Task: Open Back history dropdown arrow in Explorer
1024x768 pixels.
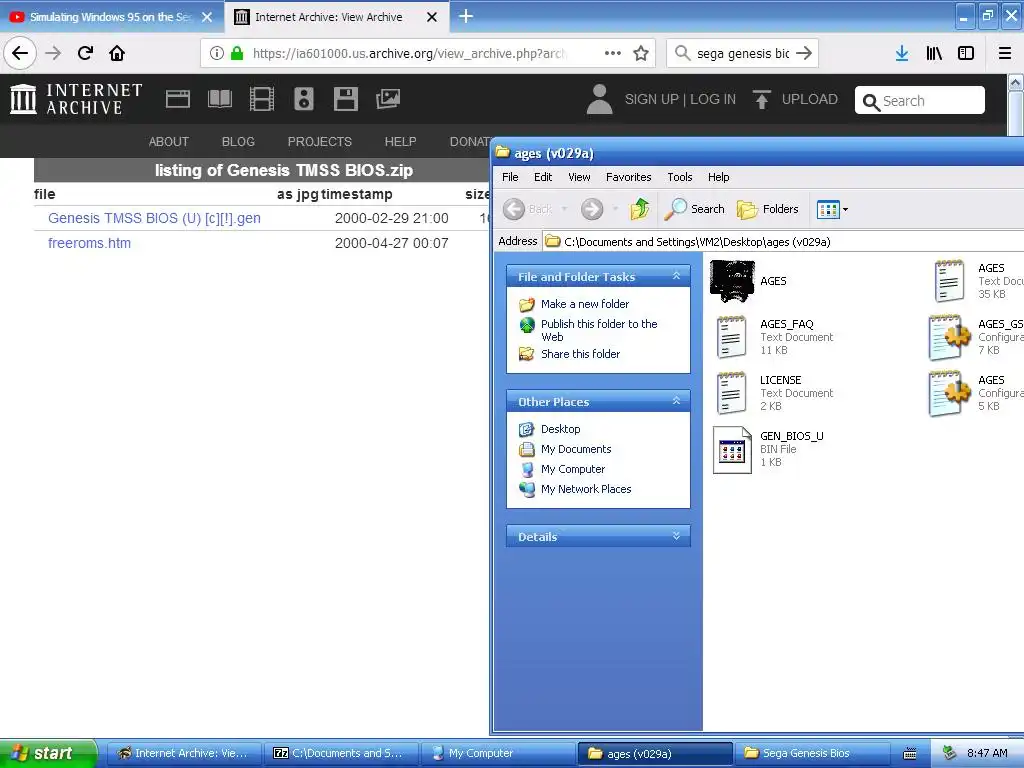Action: pos(564,209)
